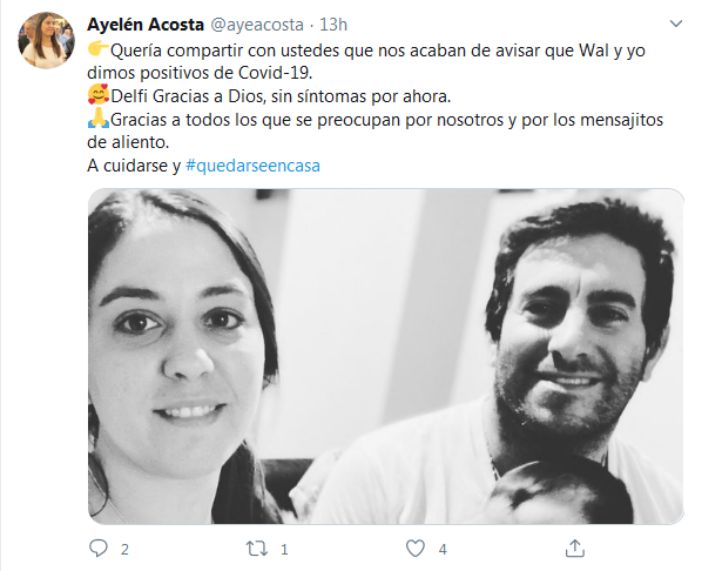The height and width of the screenshot is (571, 702).
Task: Click the reply count number 2
Action: [124, 550]
